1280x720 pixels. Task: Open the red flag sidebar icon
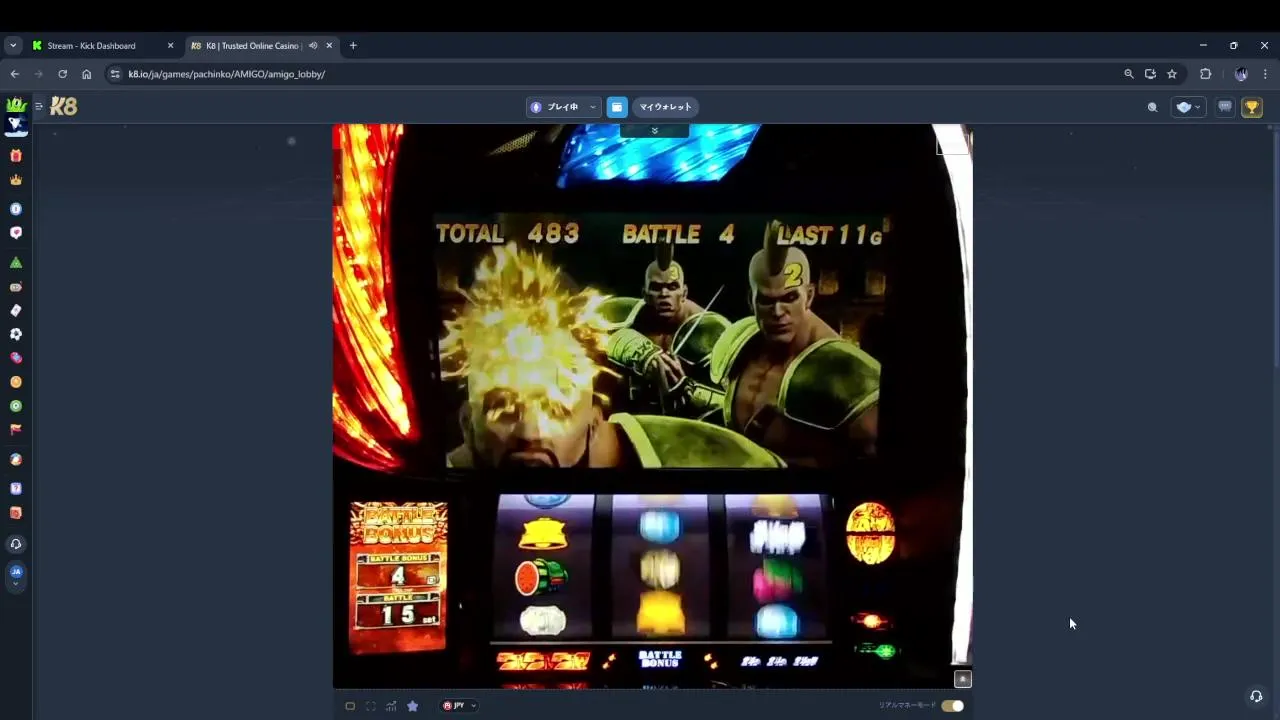(x=16, y=429)
